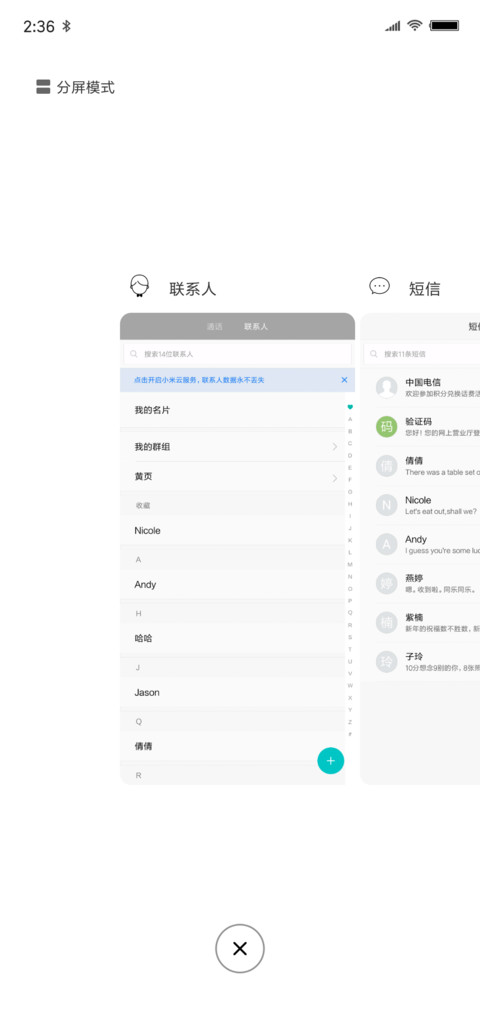Tap the 楠 avatar
The image size is (480, 1013).
pyautogui.click(x=386, y=623)
